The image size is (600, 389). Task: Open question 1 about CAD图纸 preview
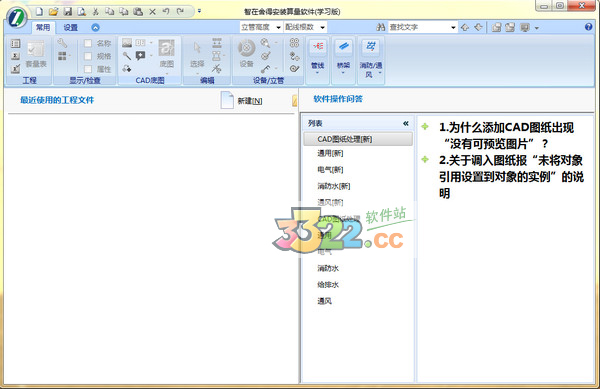coord(506,135)
